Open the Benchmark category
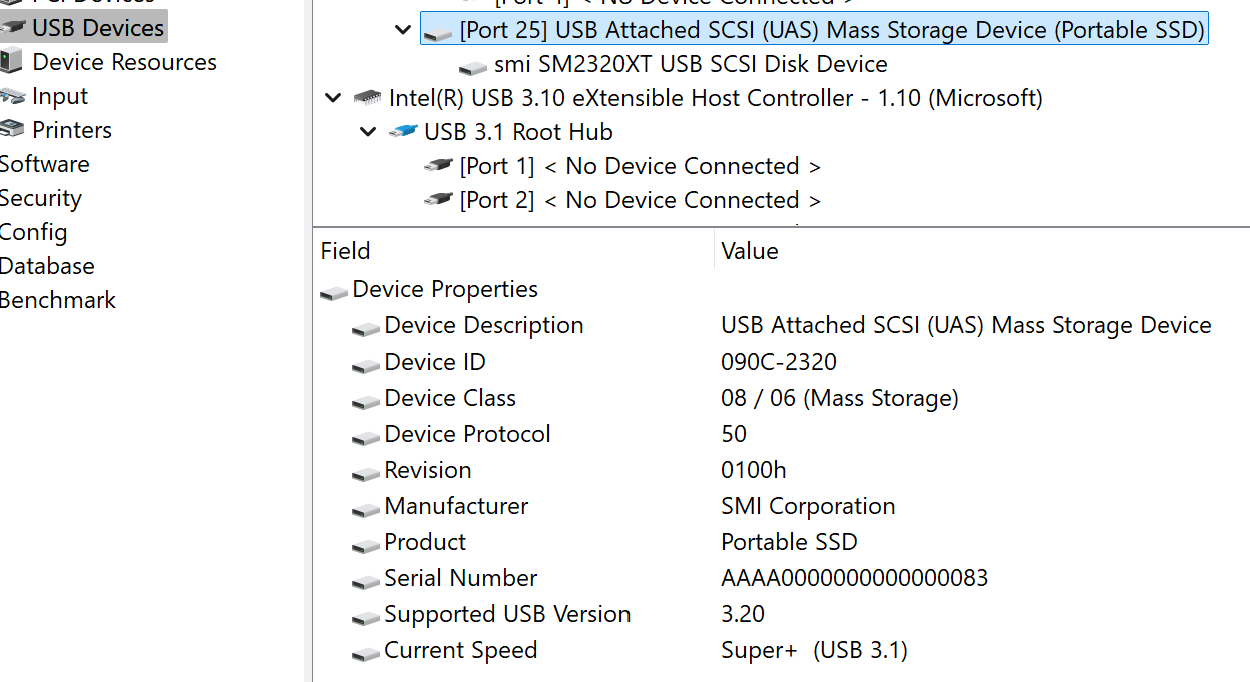This screenshot has width=1250, height=682. pos(58,300)
